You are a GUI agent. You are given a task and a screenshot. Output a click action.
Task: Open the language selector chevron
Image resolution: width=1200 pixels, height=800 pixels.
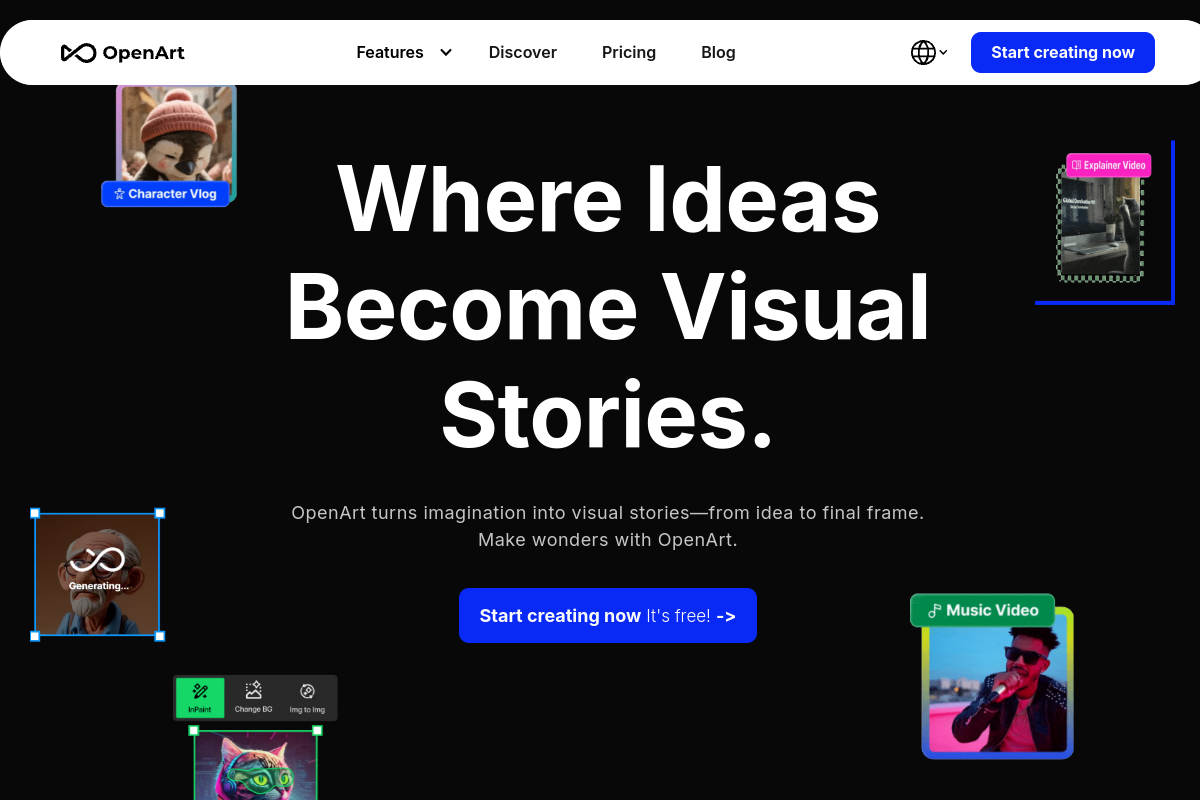pos(942,52)
